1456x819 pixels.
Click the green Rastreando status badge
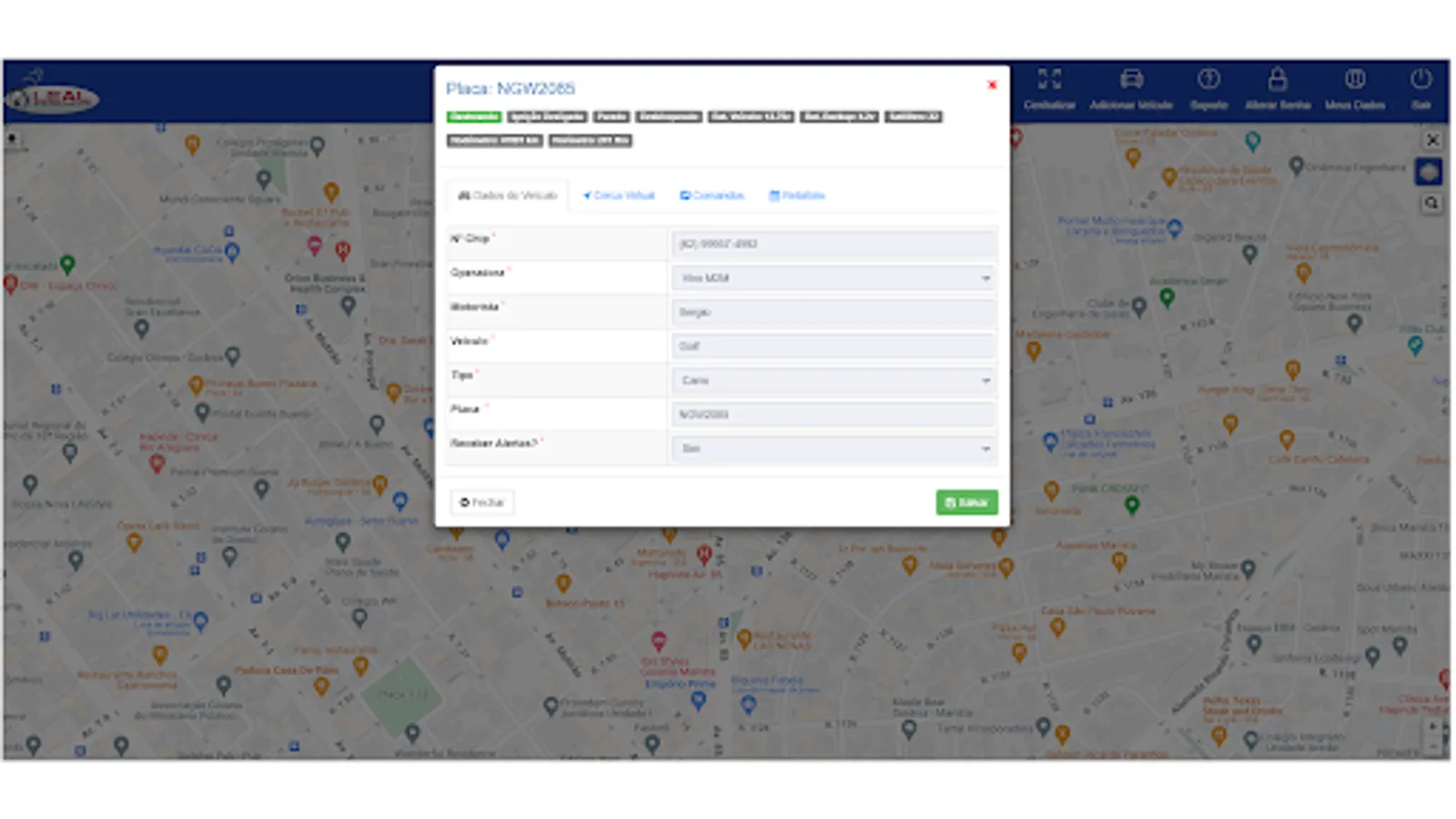[x=474, y=116]
